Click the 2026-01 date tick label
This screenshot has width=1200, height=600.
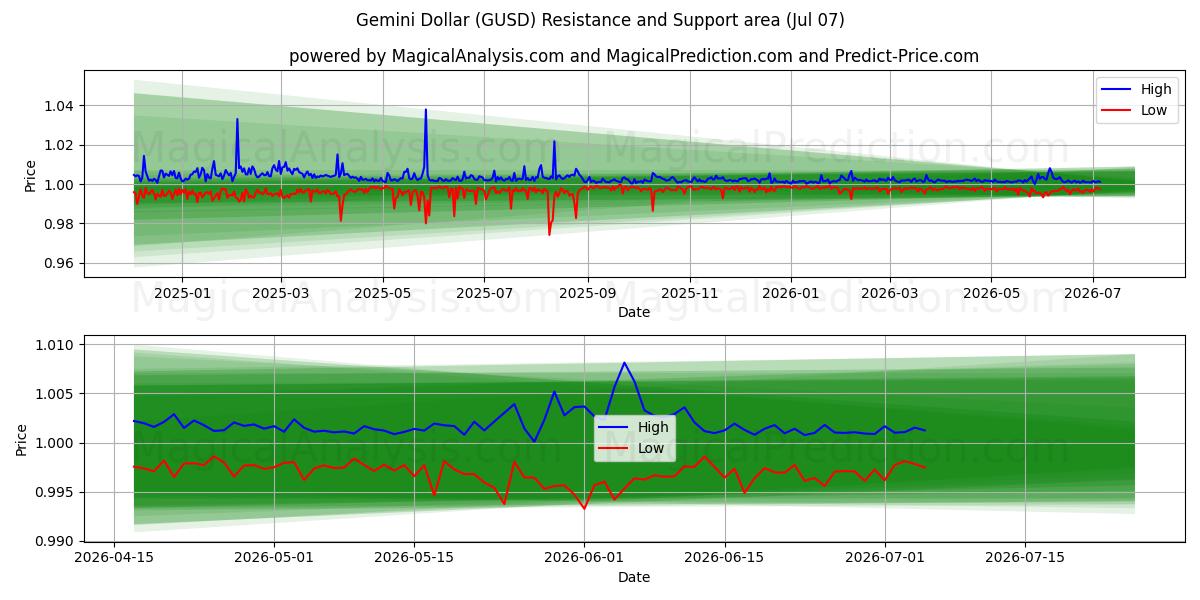pos(790,294)
